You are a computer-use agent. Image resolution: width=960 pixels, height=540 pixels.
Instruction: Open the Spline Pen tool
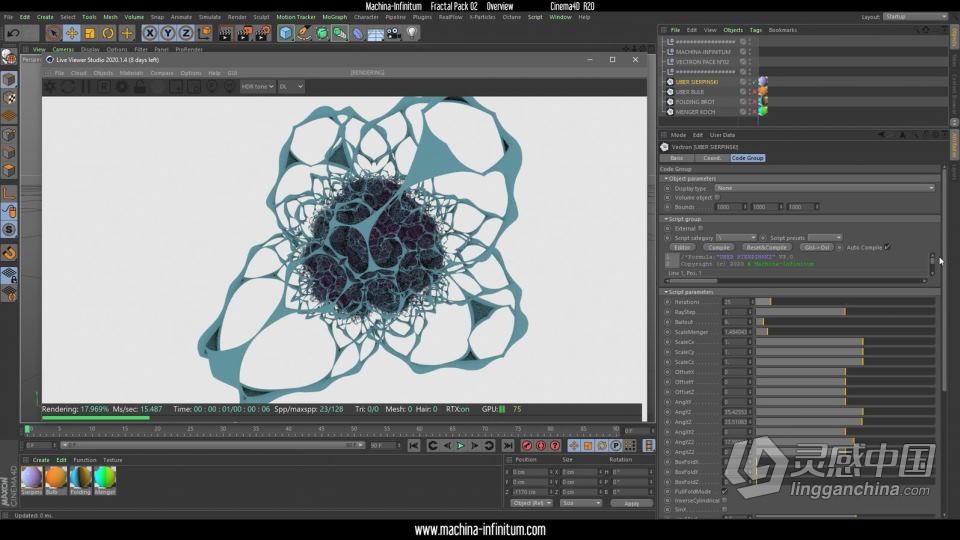(304, 33)
